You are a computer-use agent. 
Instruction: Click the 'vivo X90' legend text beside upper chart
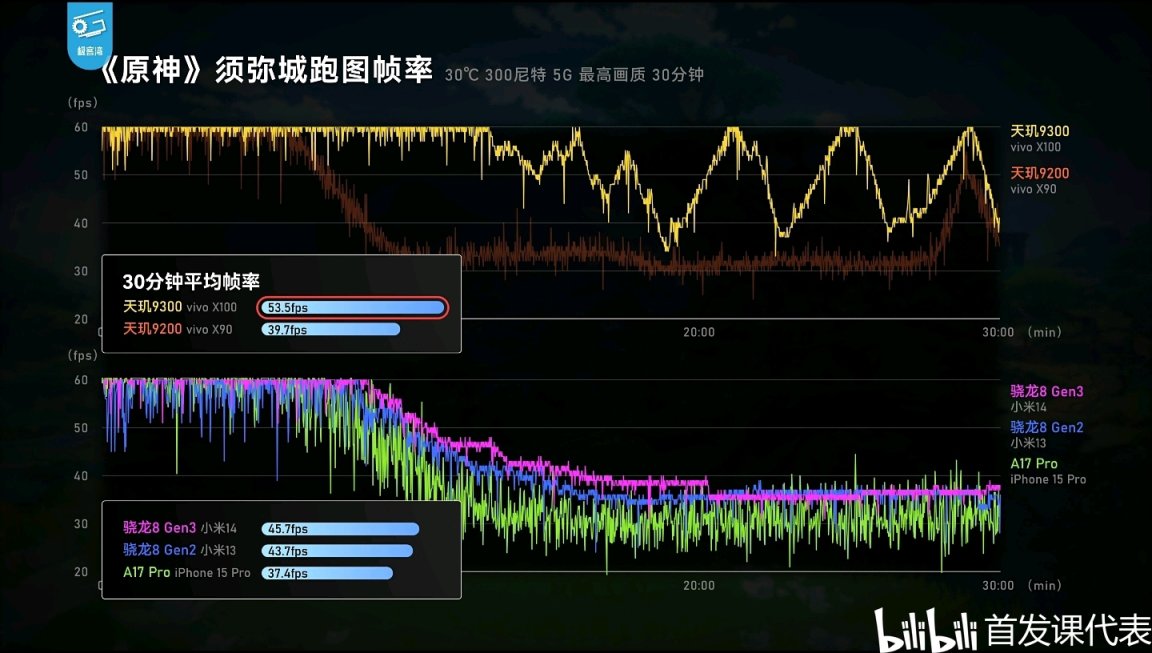[1033, 189]
